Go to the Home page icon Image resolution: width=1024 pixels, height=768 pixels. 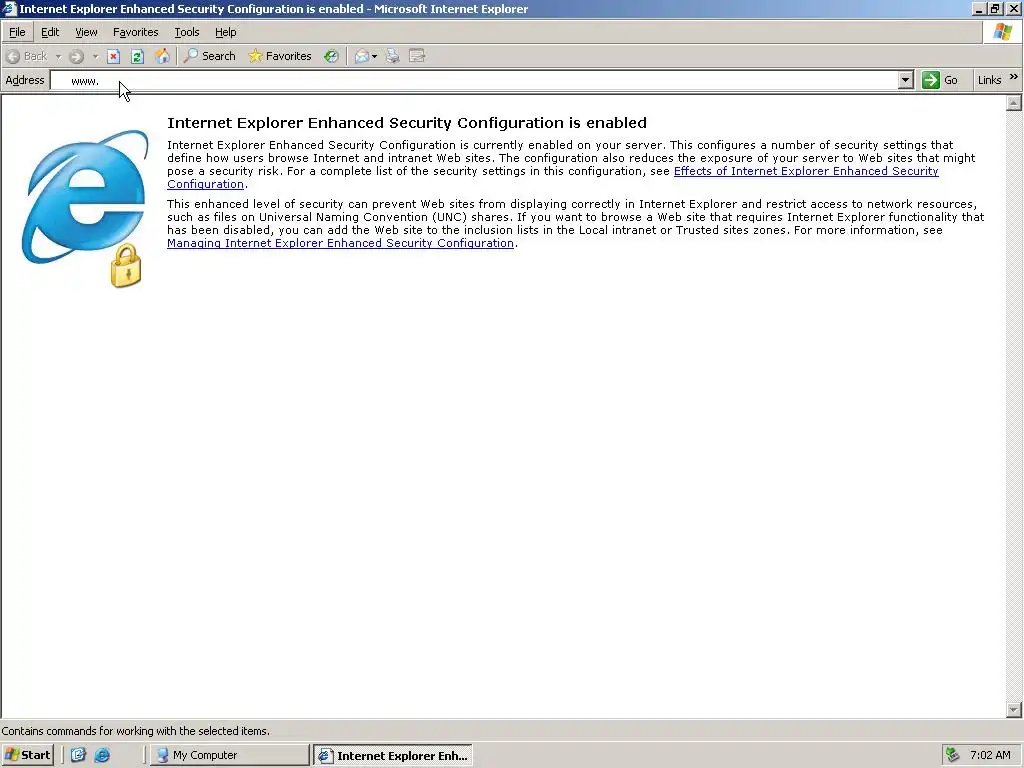coord(162,56)
